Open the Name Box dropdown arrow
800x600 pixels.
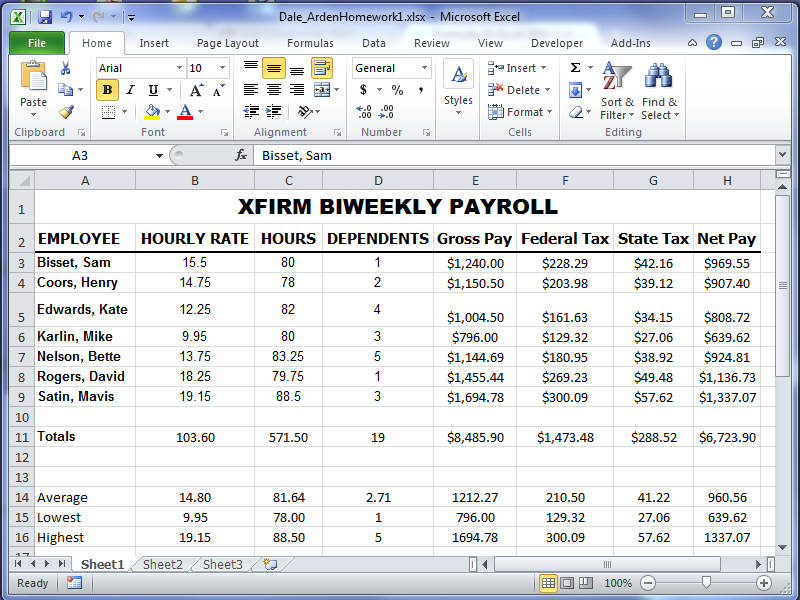159,156
